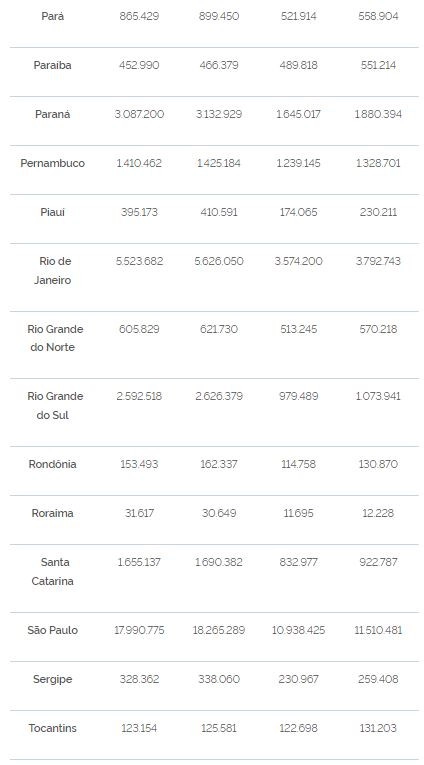Click the Paraíba state name
This screenshot has width=424, height=765.
(x=53, y=65)
